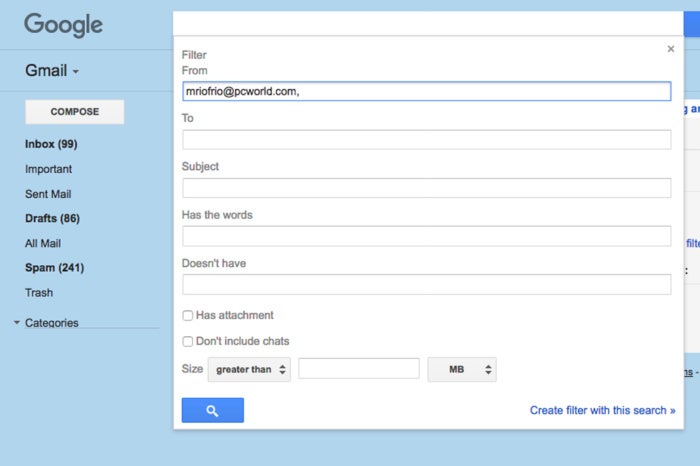Click the size value input box

[x=359, y=369]
